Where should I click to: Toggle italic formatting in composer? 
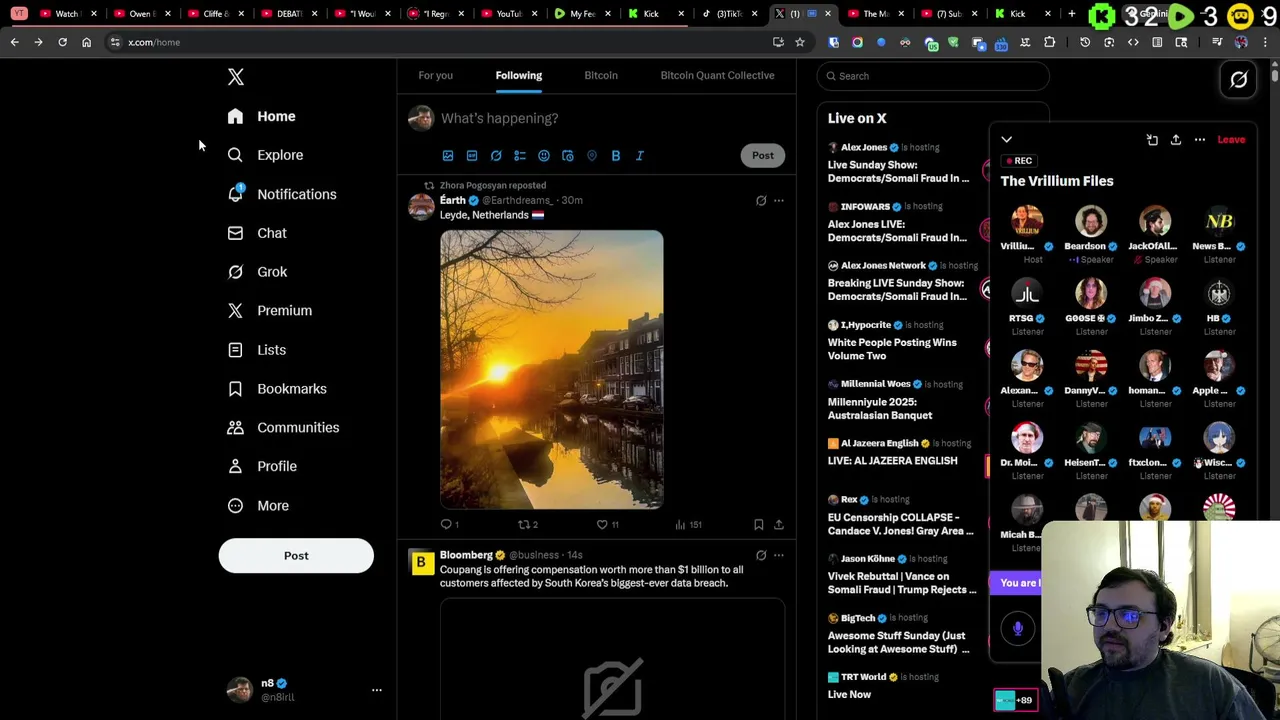(640, 156)
